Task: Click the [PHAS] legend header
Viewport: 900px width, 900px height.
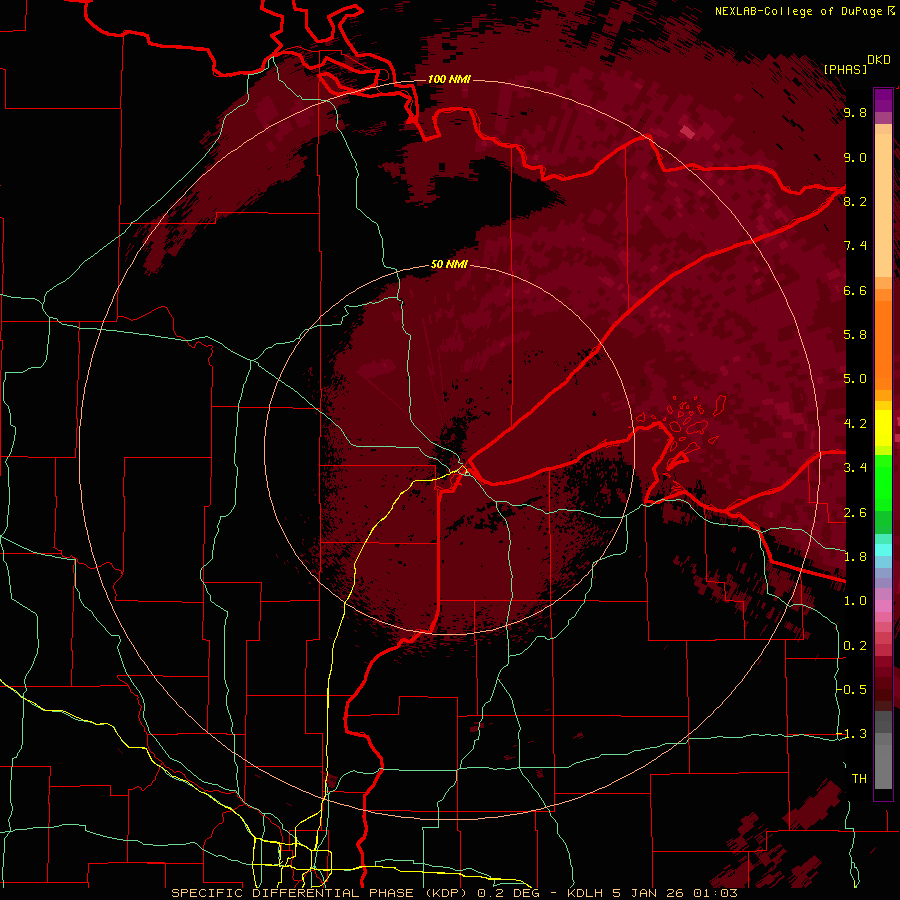Action: [x=845, y=69]
